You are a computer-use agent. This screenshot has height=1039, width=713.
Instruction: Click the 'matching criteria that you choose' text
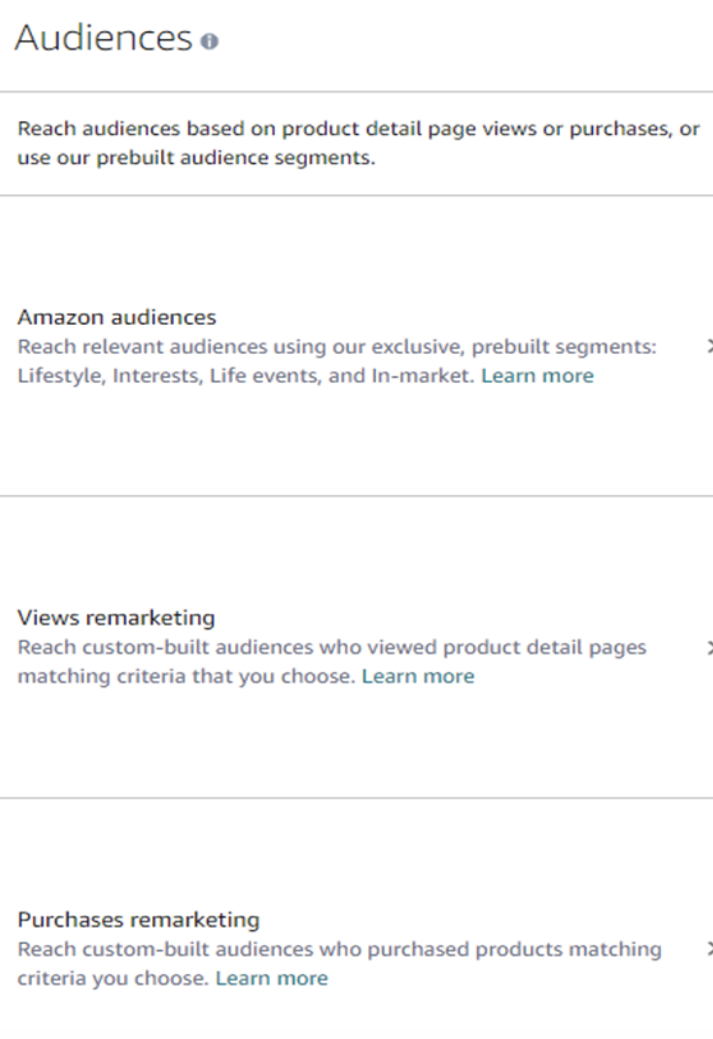[x=187, y=677]
